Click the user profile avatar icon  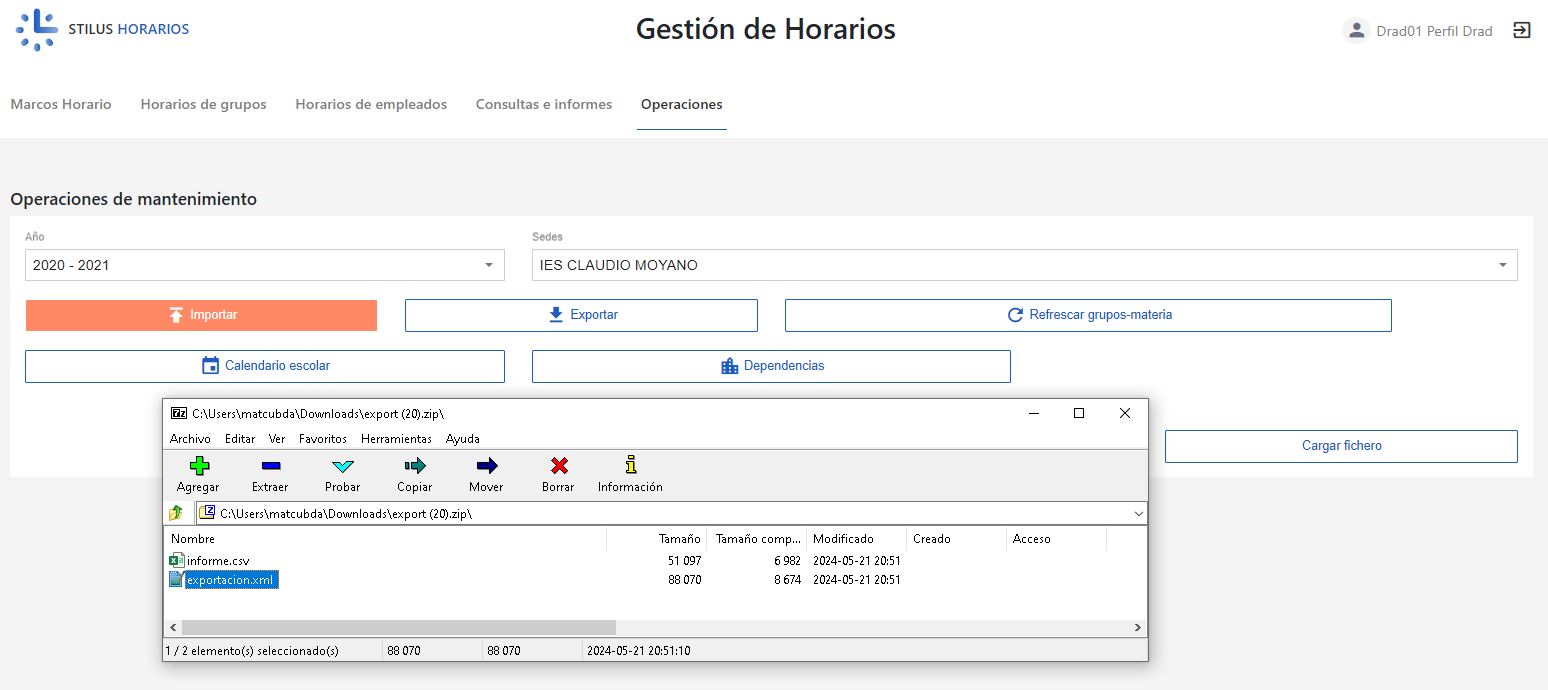coord(1356,31)
